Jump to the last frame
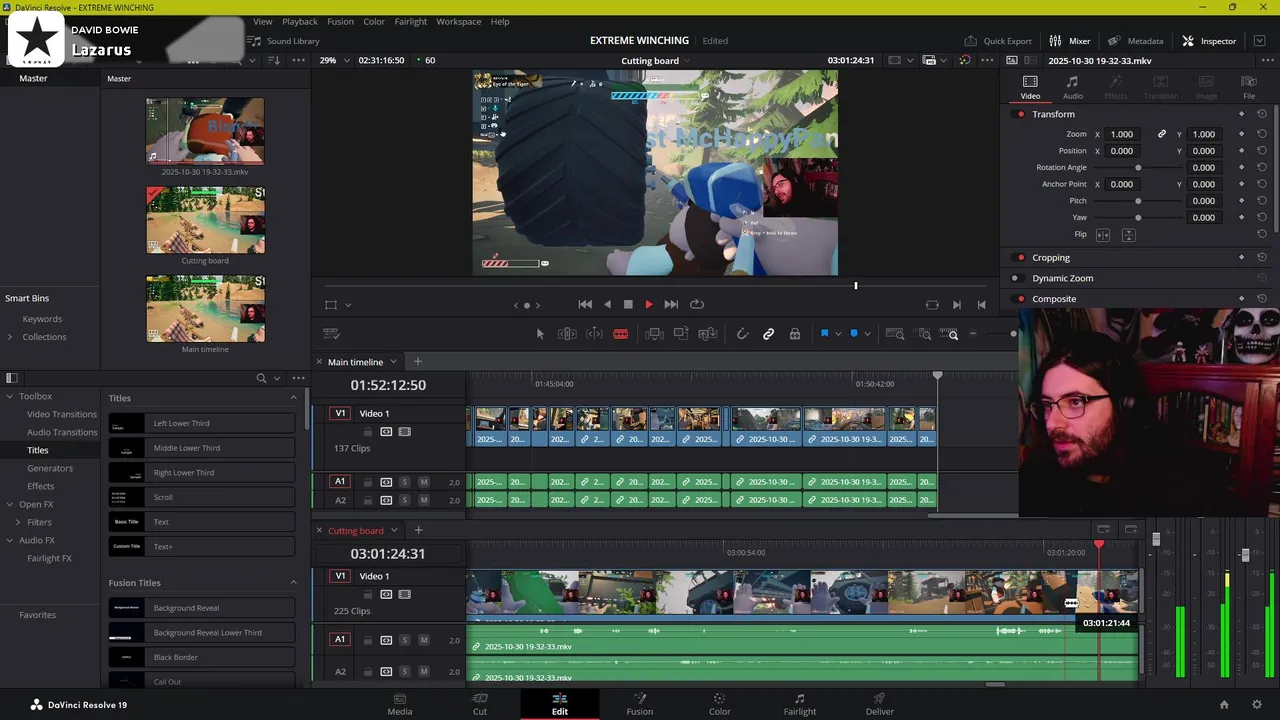The width and height of the screenshot is (1280, 720). pos(671,304)
